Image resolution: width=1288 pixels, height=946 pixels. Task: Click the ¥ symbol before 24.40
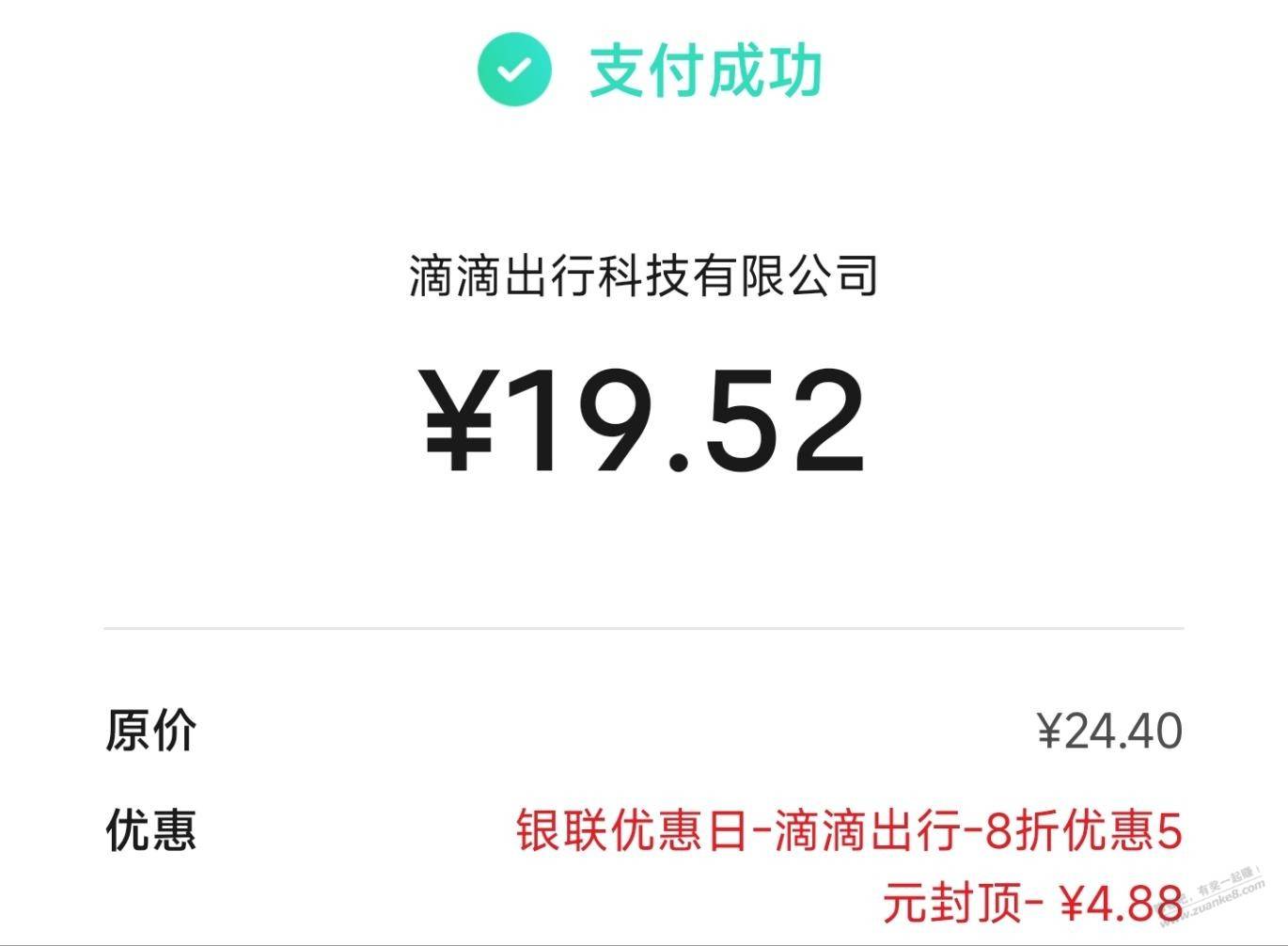pos(1049,731)
